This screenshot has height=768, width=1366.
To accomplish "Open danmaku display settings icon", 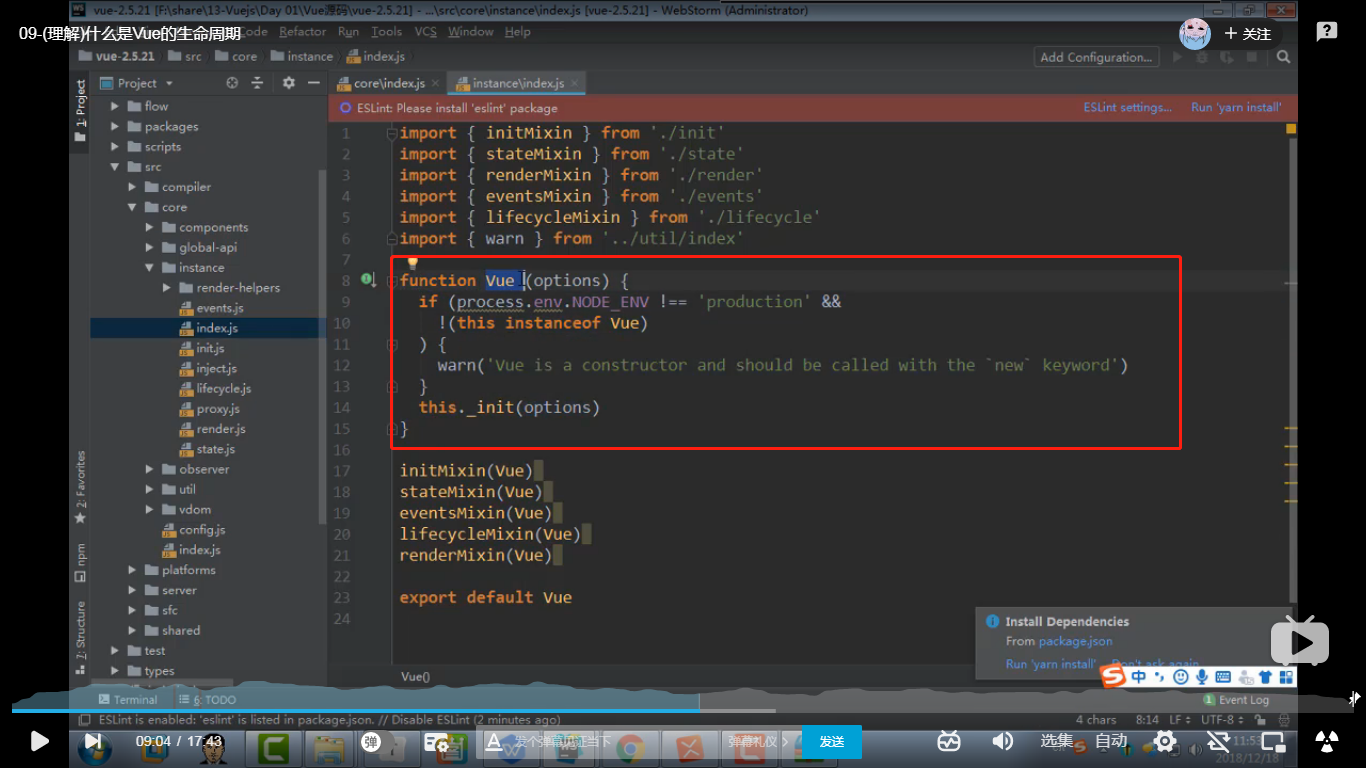I will pyautogui.click(x=435, y=741).
